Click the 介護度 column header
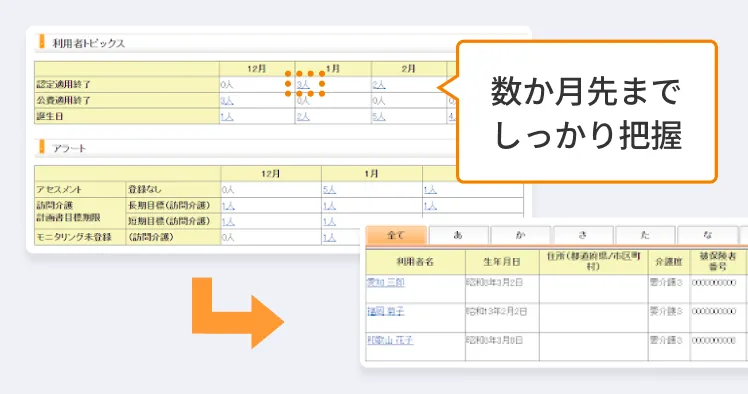The width and height of the screenshot is (748, 394). point(669,262)
